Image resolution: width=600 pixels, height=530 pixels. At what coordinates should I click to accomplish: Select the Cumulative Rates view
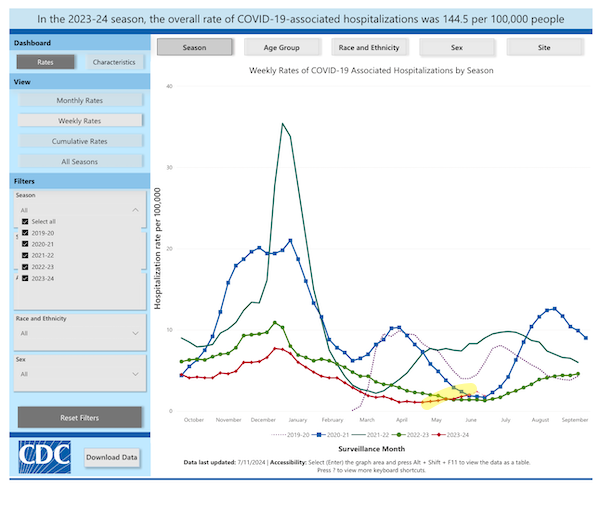click(x=80, y=141)
